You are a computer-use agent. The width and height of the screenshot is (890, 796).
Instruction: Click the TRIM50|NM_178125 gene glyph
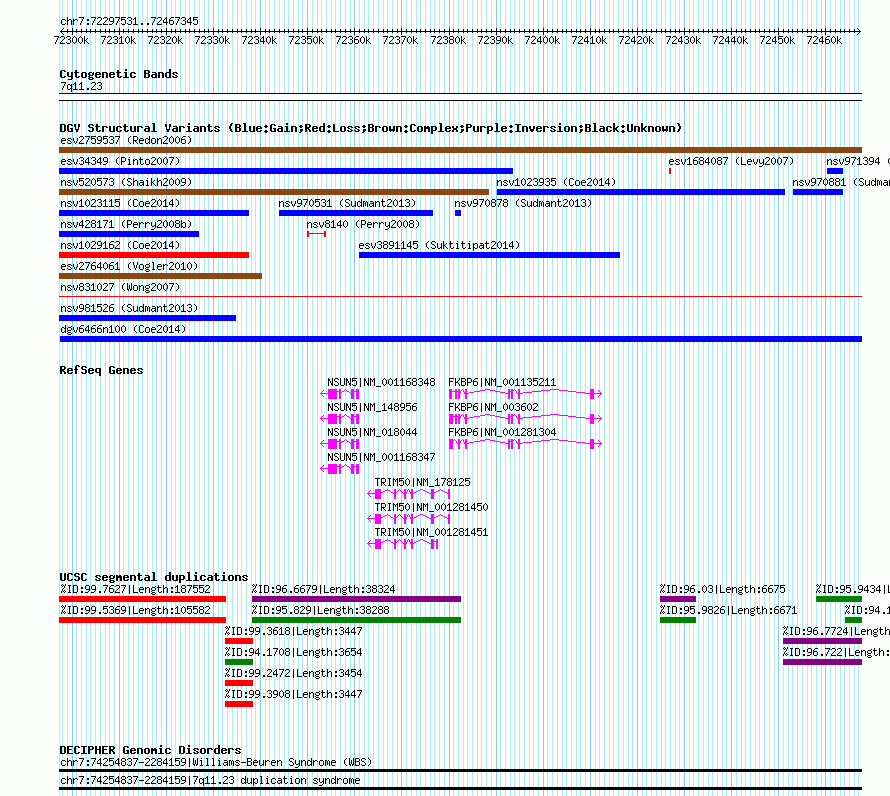pos(409,494)
